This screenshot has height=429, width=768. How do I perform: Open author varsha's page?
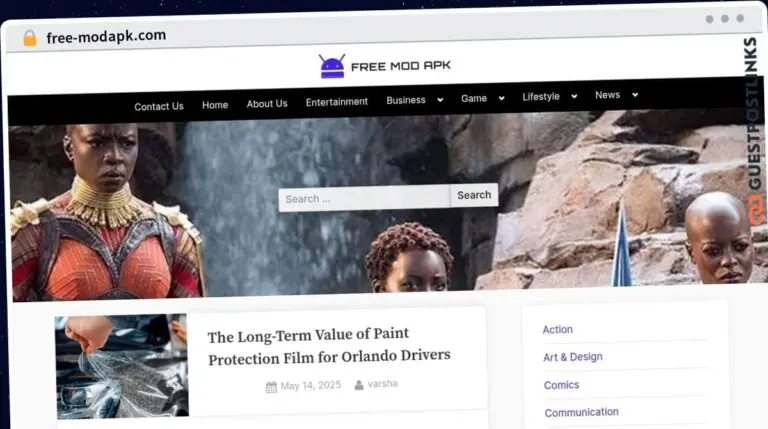(x=383, y=383)
